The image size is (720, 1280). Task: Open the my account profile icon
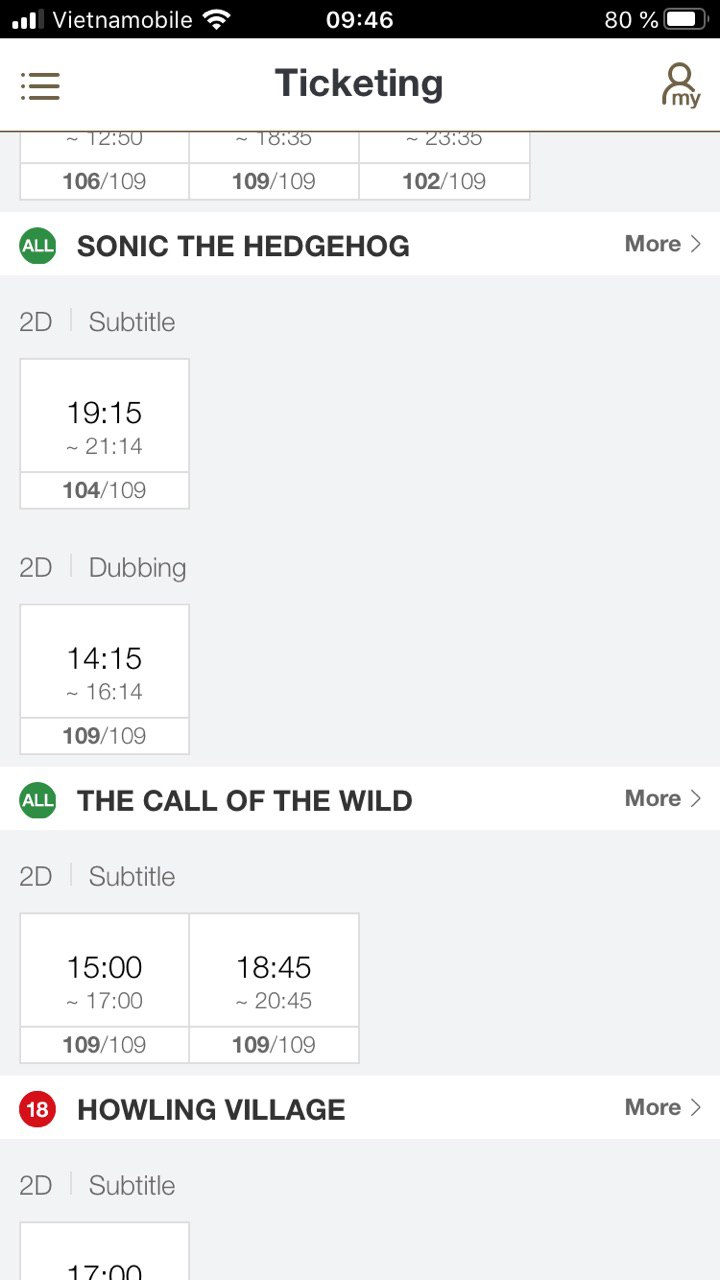pos(680,85)
